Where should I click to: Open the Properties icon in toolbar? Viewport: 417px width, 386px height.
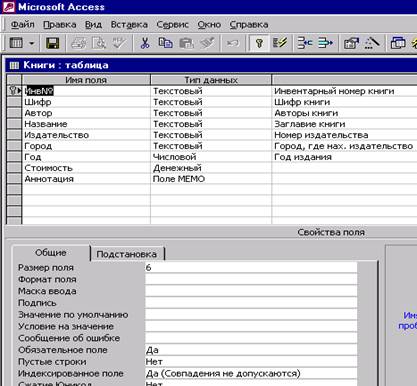click(351, 43)
